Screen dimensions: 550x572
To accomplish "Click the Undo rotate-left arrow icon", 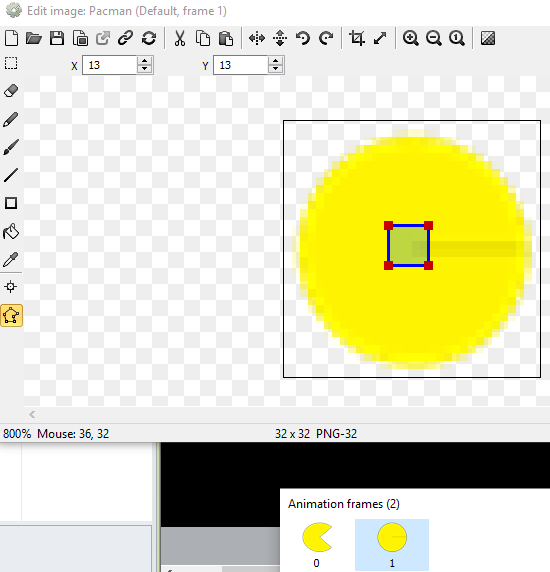I will (303, 38).
